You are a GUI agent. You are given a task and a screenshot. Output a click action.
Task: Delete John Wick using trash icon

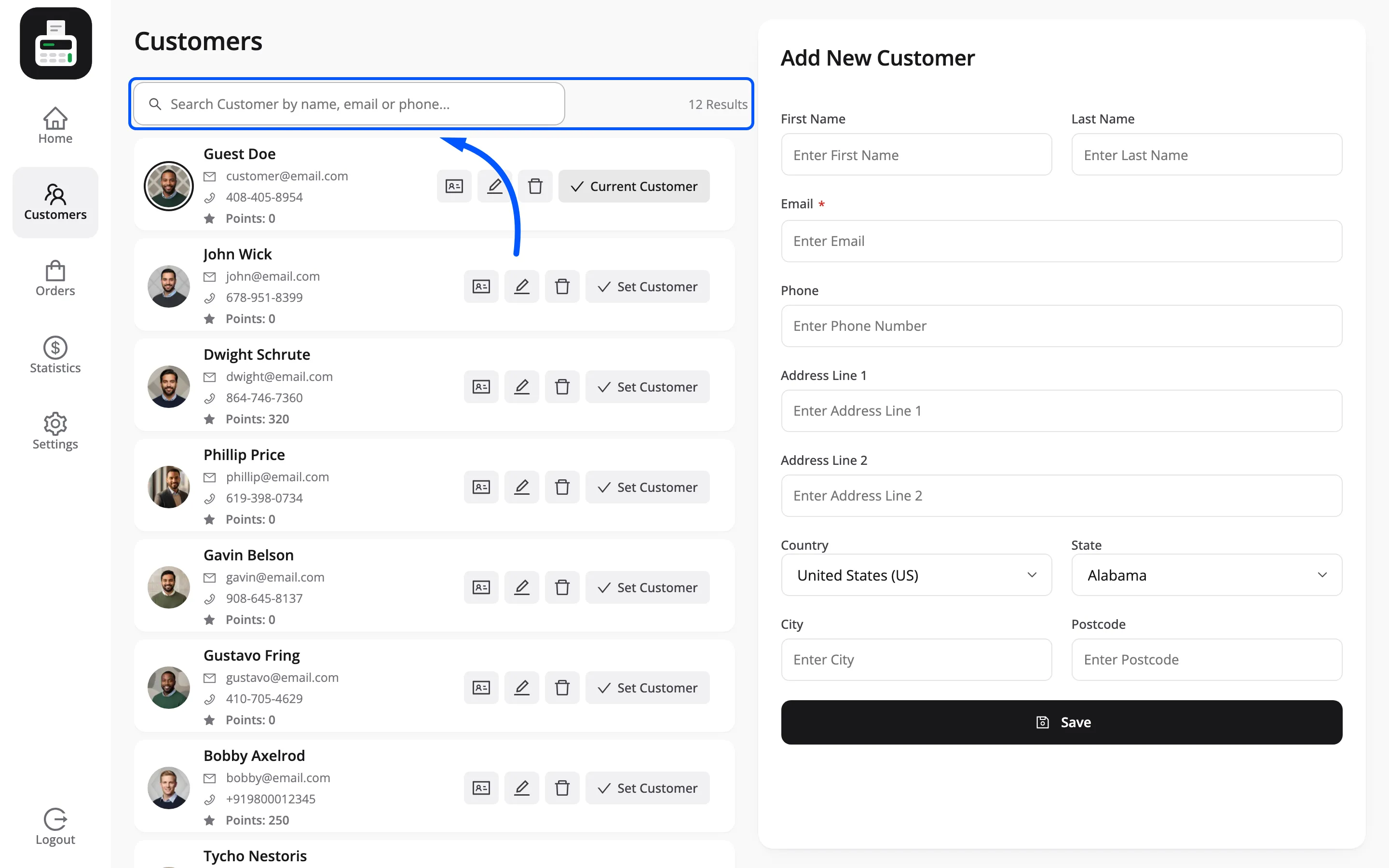[x=562, y=286]
